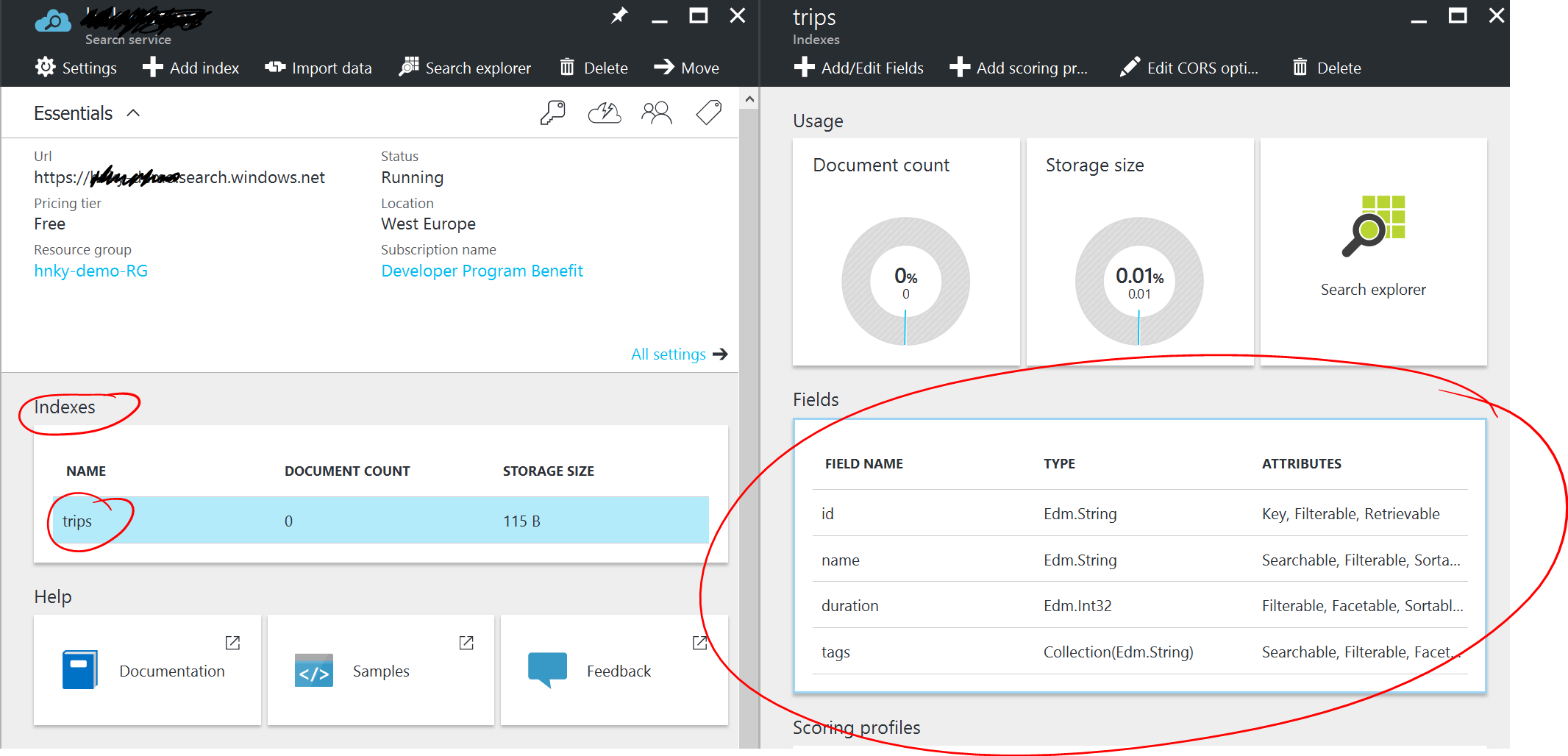Click the Documentation book icon

pyautogui.click(x=80, y=670)
